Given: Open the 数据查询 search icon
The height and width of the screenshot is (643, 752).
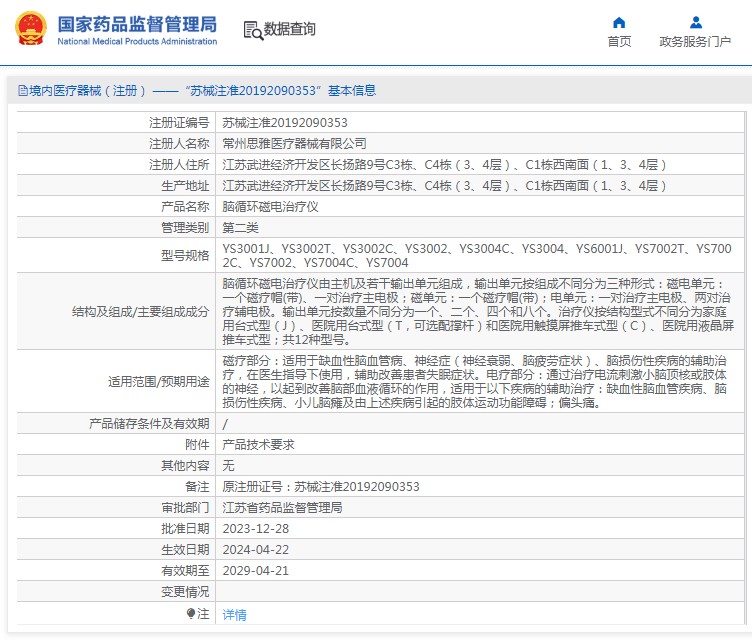Looking at the screenshot, I should [253, 30].
